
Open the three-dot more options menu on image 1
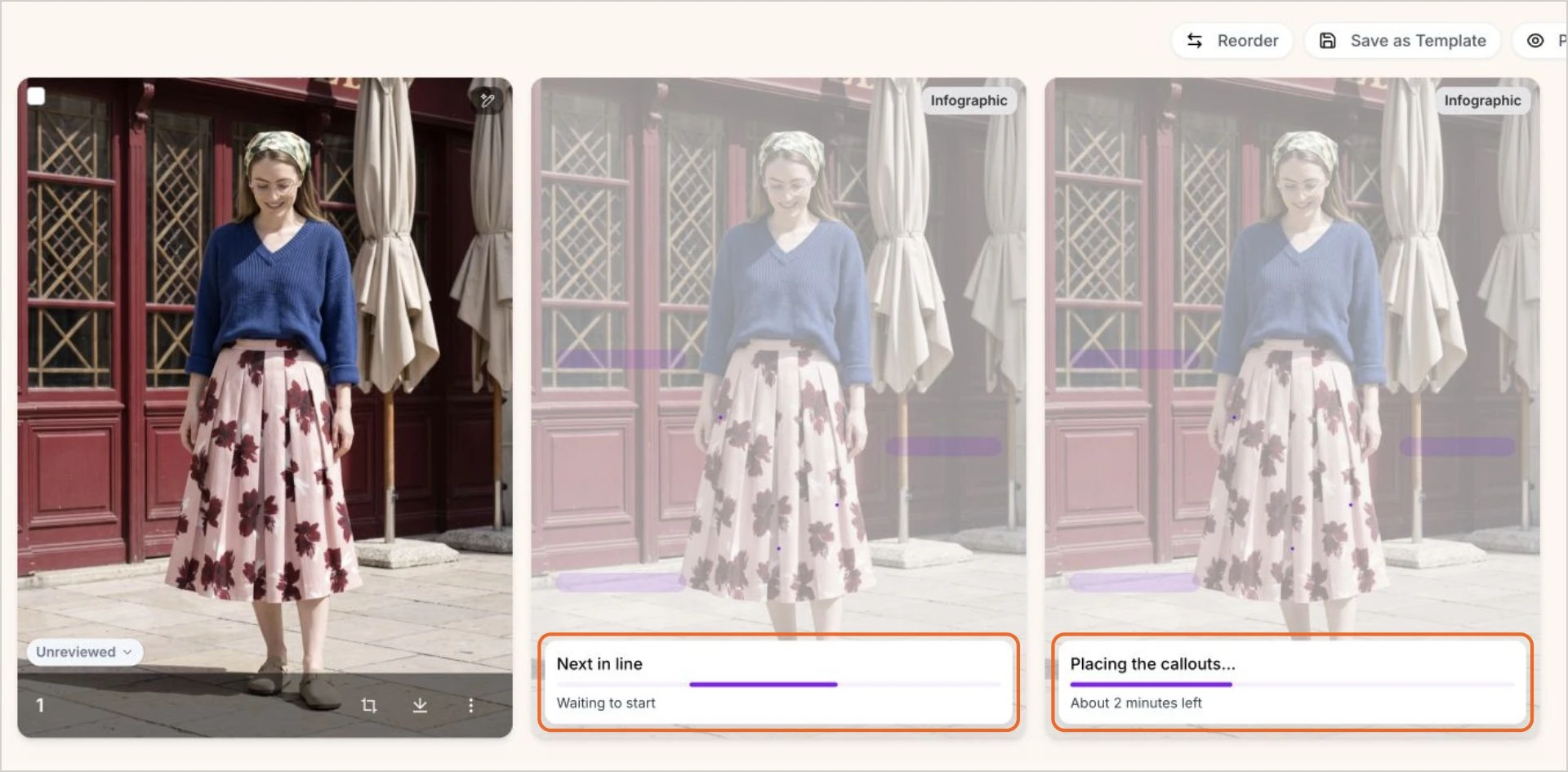[470, 705]
